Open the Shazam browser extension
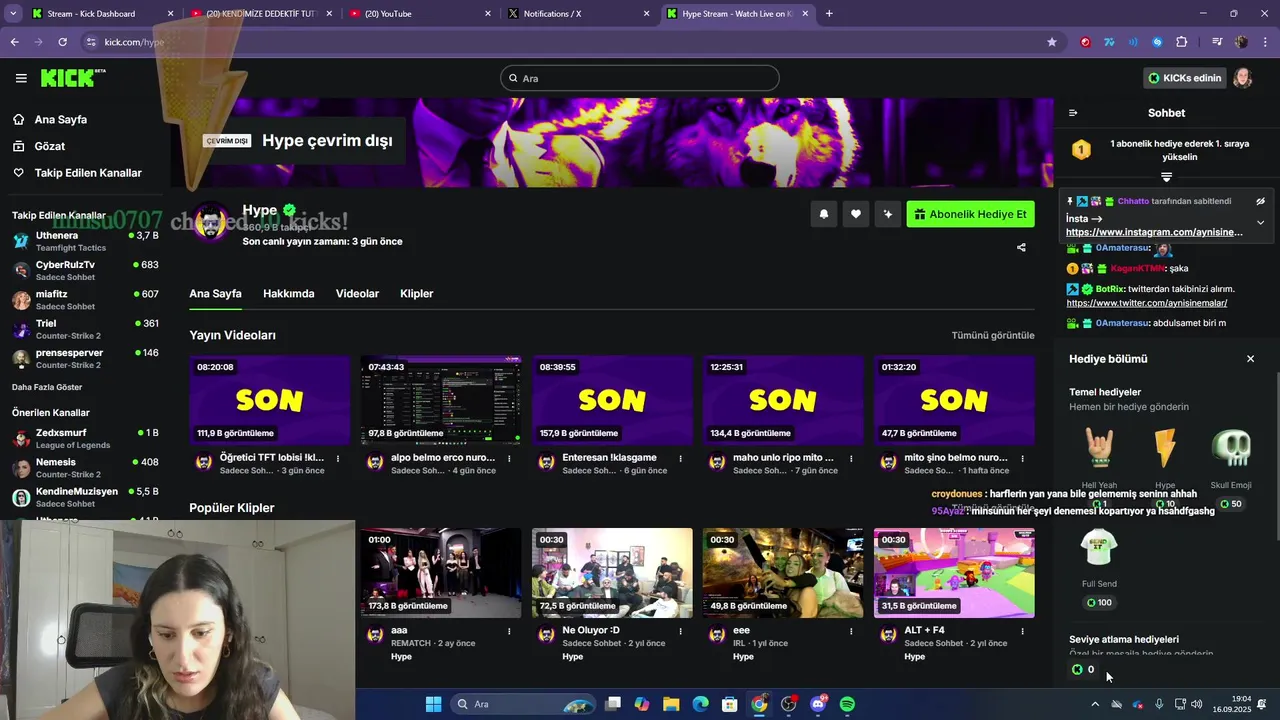Viewport: 1280px width, 720px height. pyautogui.click(x=1157, y=42)
